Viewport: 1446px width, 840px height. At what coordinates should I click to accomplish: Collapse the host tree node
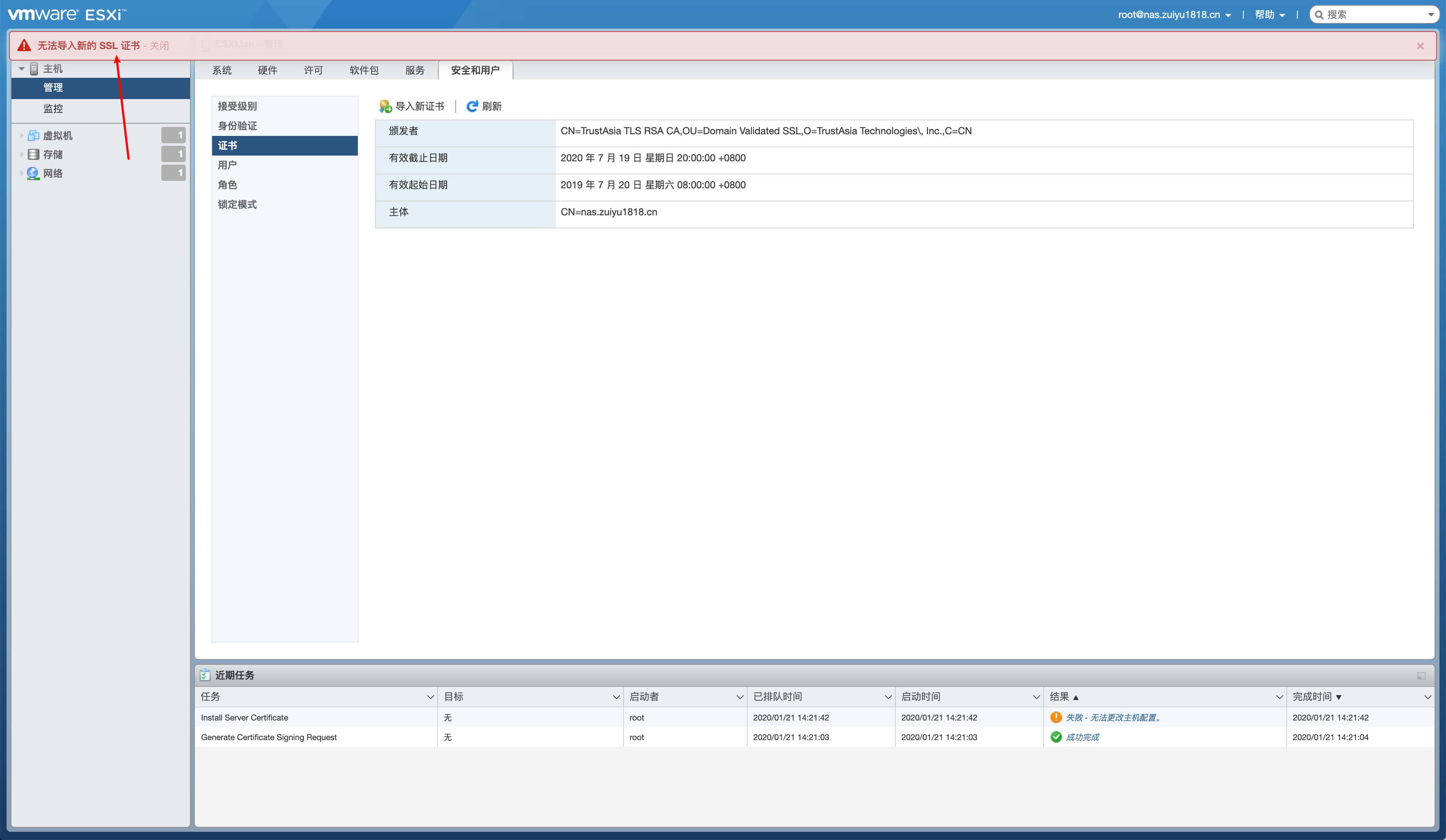tap(21, 69)
